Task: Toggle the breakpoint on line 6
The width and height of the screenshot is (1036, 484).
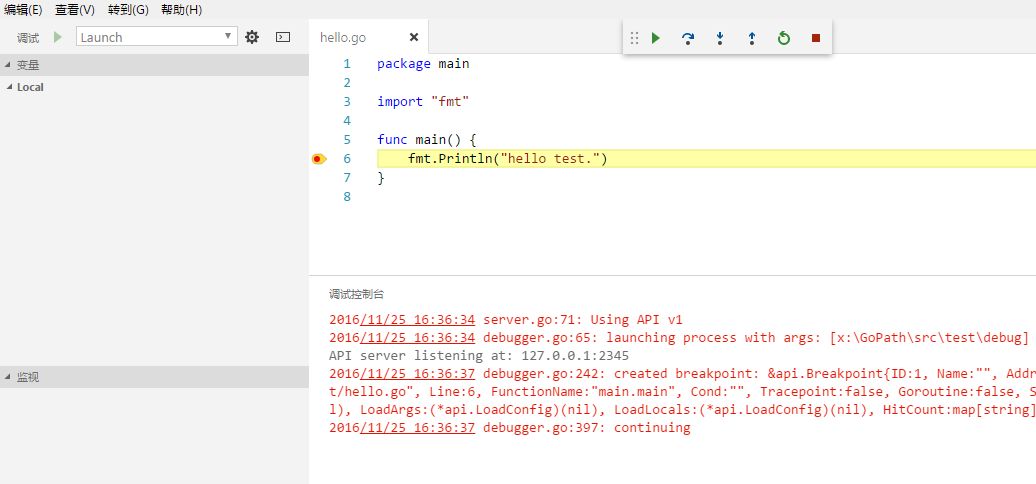Action: click(318, 158)
